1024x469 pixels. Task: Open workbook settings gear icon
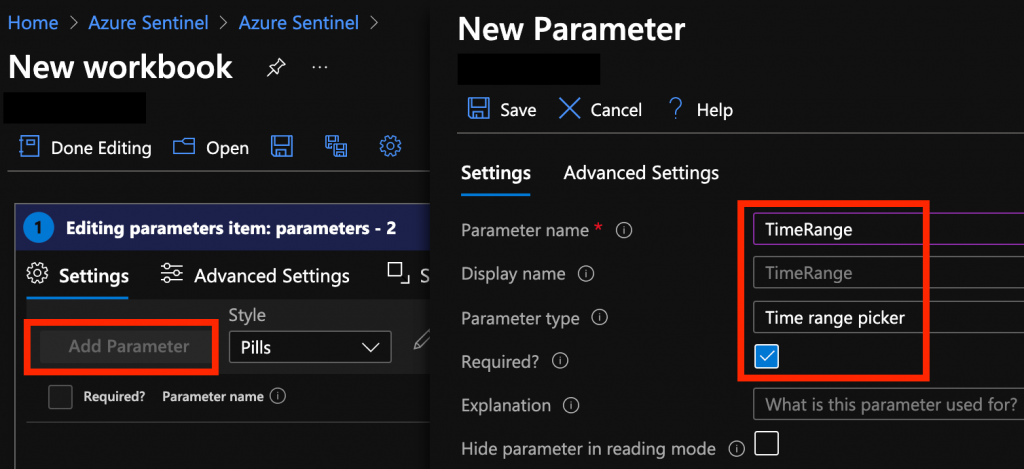(x=390, y=146)
